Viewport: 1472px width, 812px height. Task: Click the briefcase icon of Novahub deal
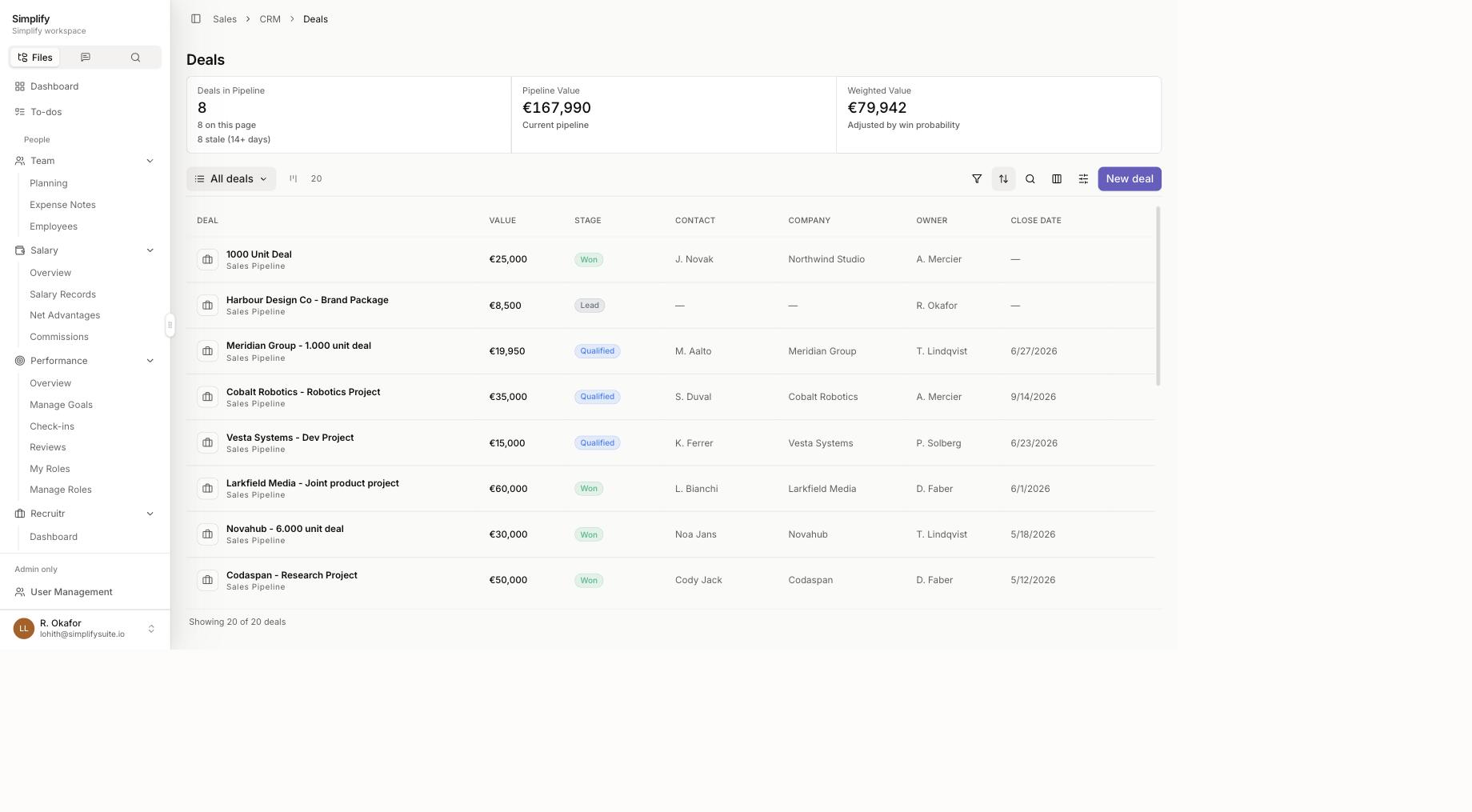tap(207, 534)
